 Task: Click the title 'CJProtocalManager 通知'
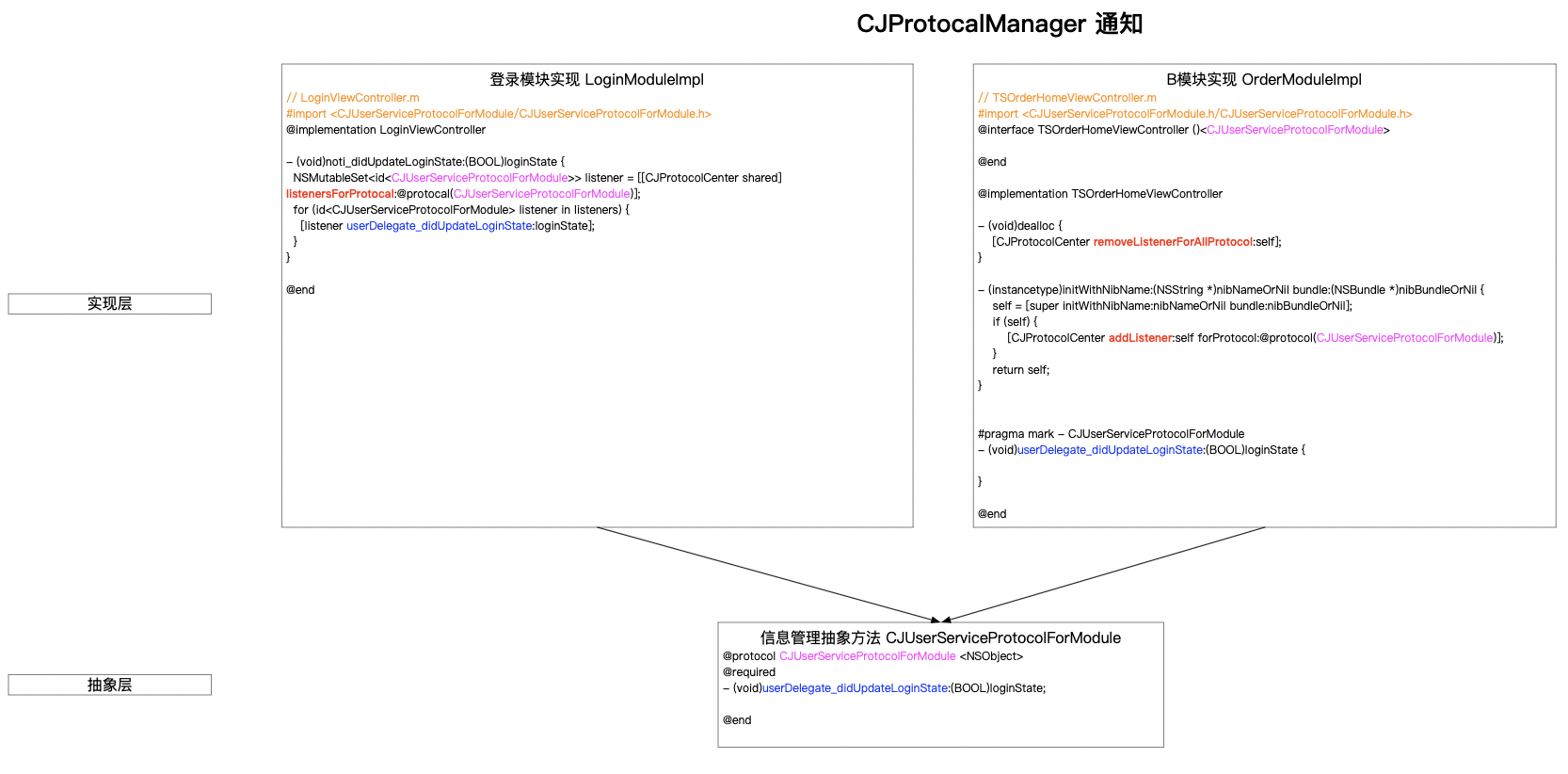tap(1000, 24)
